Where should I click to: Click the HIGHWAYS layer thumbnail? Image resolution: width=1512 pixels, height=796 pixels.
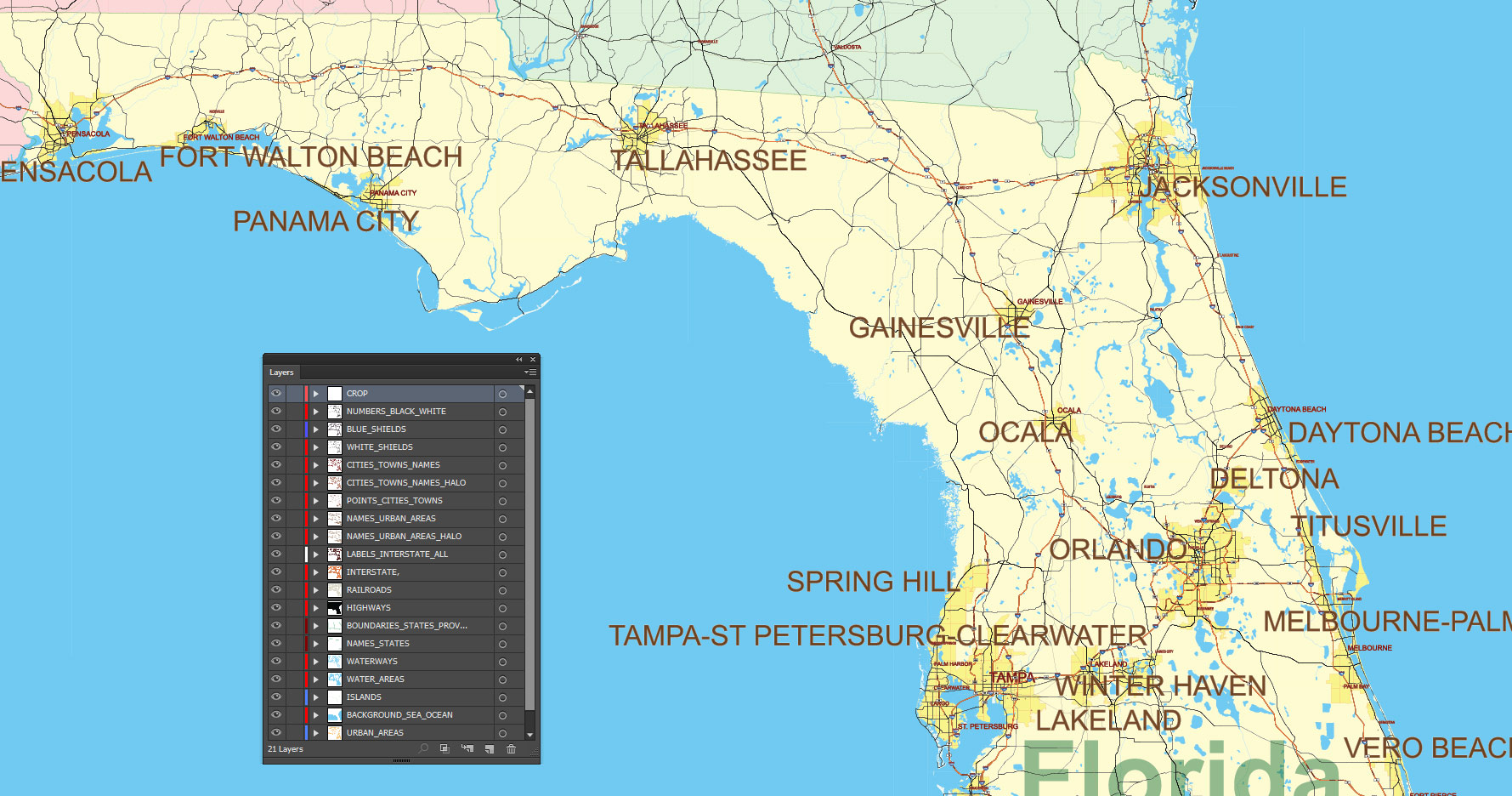(335, 608)
